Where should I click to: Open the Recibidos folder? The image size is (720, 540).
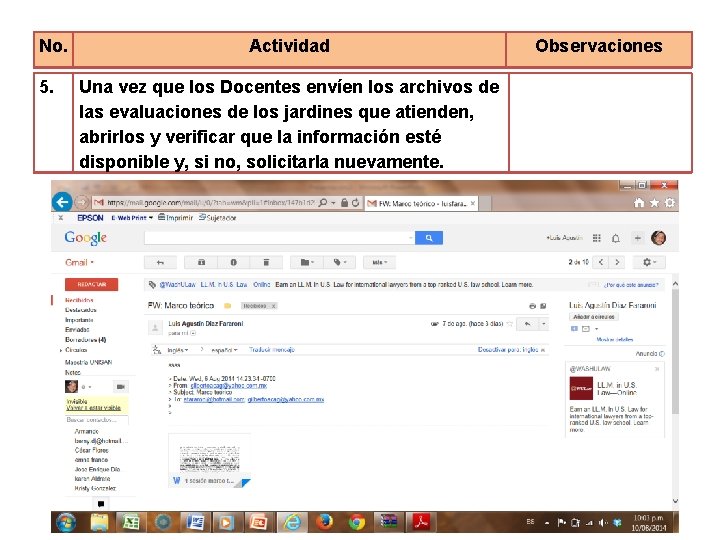tap(79, 300)
